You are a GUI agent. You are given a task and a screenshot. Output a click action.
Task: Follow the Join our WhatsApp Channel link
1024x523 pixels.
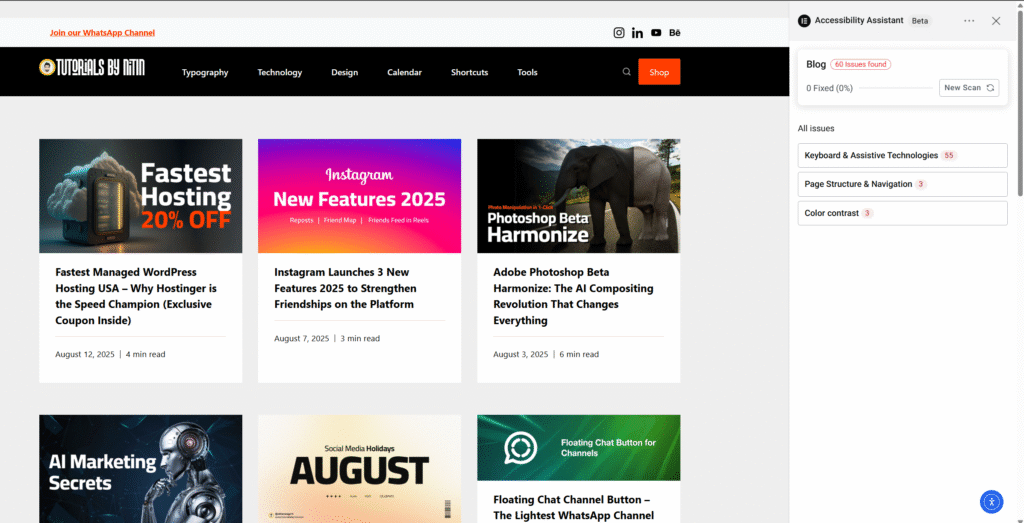point(103,33)
